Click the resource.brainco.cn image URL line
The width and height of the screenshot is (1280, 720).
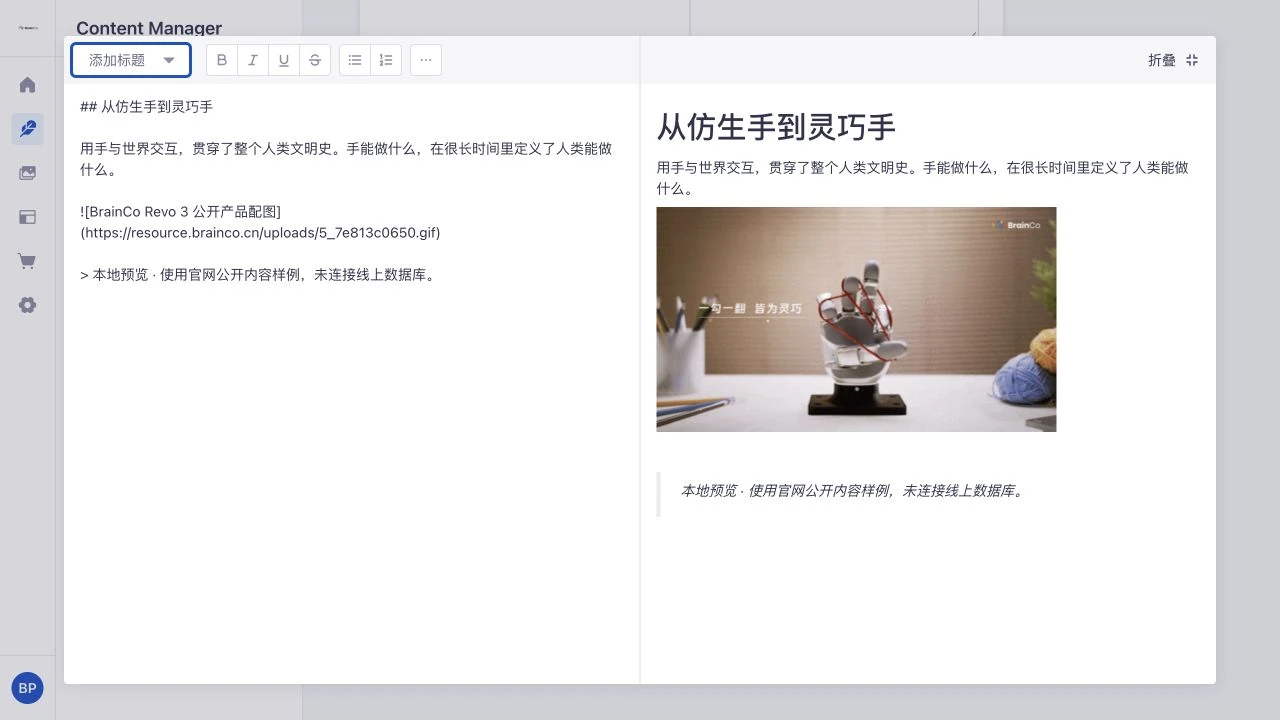click(260, 232)
